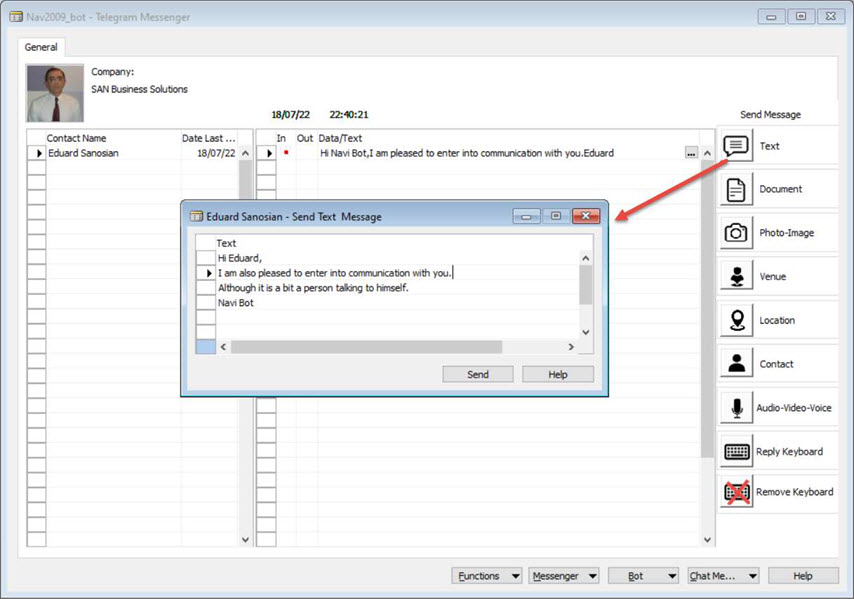Click the Out column header
This screenshot has width=854, height=599.
[304, 138]
